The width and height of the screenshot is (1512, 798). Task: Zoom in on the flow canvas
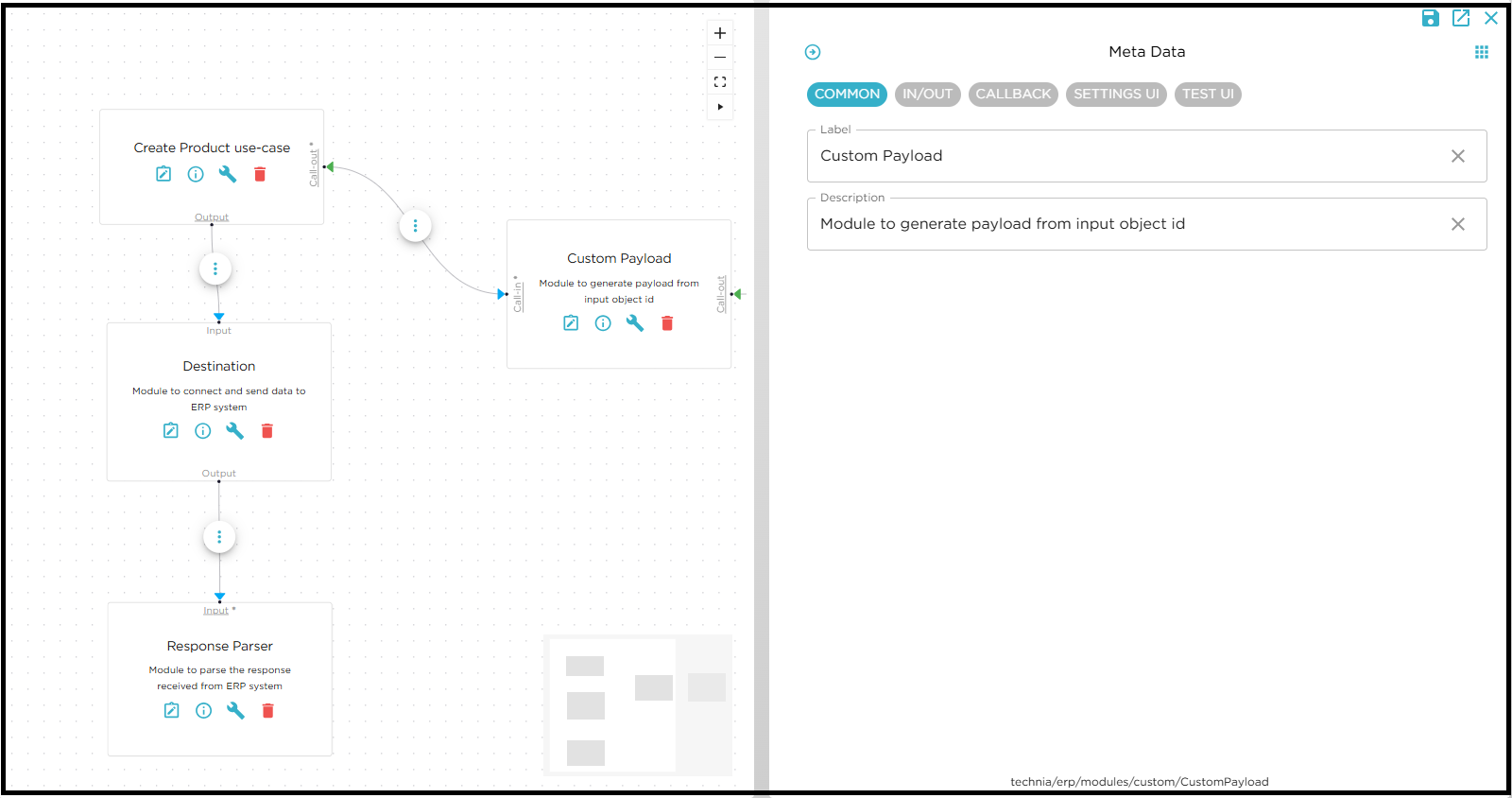720,33
